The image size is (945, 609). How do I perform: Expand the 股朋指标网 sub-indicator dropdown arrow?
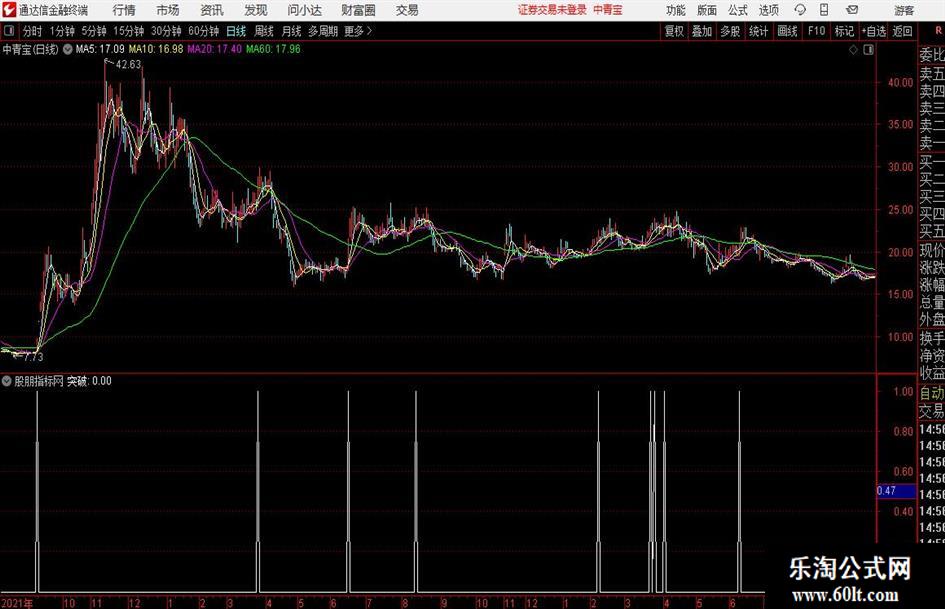coord(7,381)
